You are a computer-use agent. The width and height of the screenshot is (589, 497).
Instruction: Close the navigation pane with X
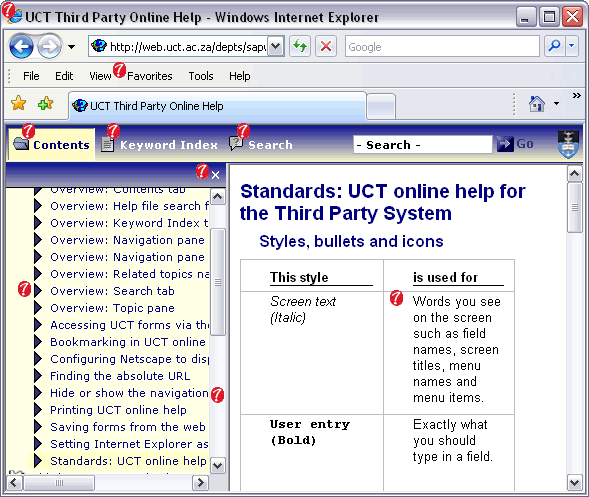pyautogui.click(x=215, y=175)
